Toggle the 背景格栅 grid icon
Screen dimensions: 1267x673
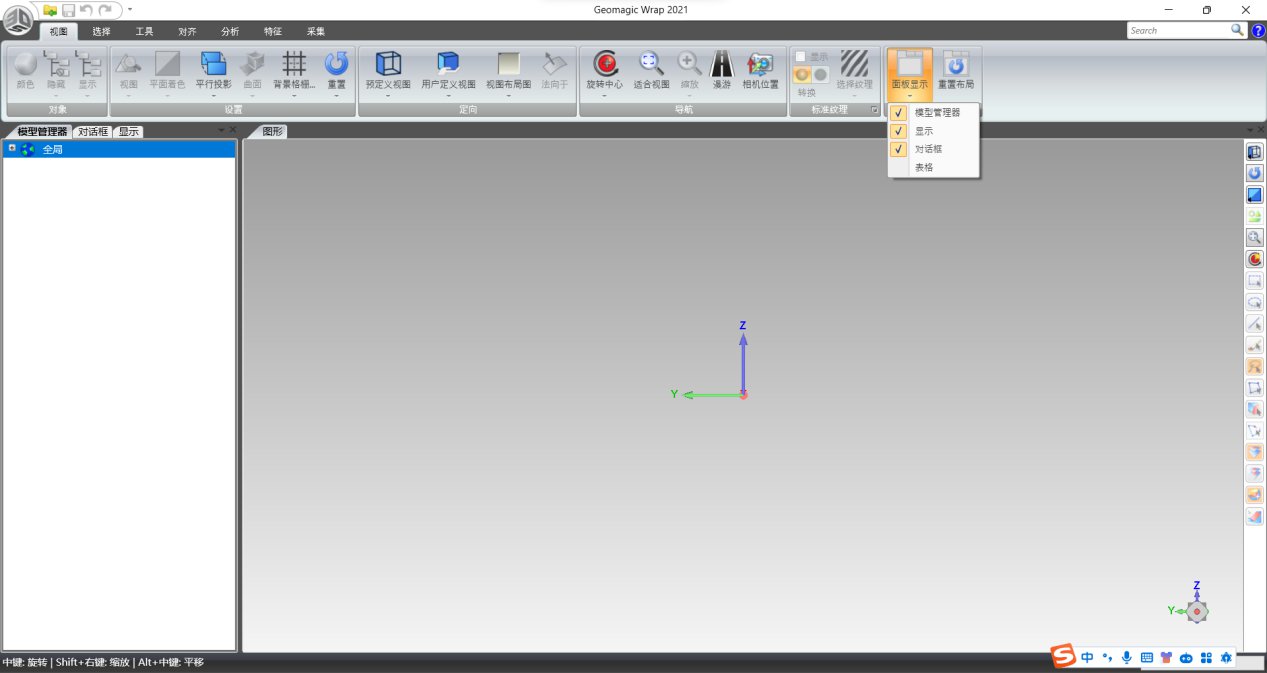pyautogui.click(x=294, y=65)
